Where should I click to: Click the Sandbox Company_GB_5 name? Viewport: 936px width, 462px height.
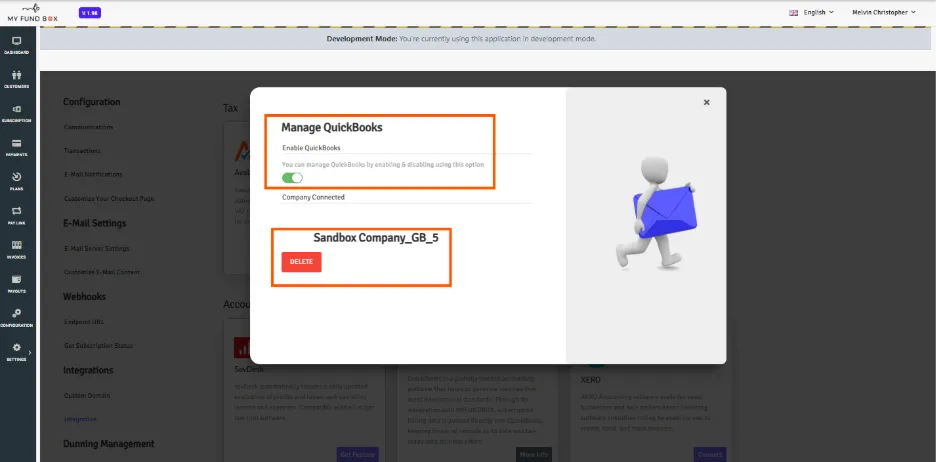tap(376, 238)
